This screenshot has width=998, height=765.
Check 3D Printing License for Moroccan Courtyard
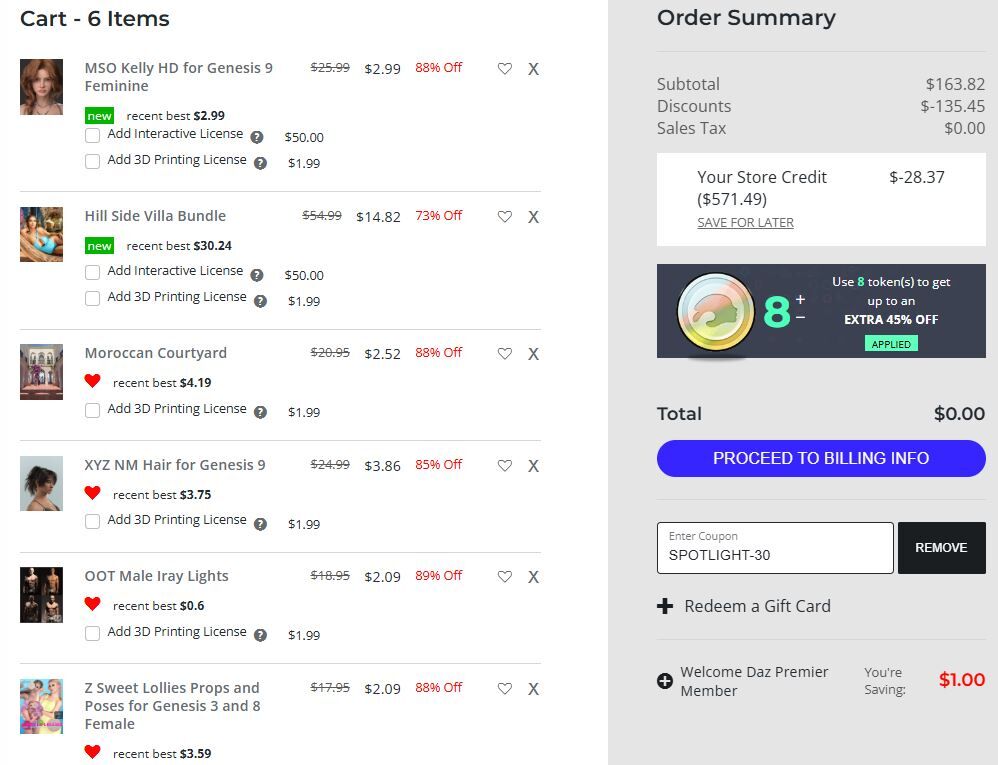point(93,410)
